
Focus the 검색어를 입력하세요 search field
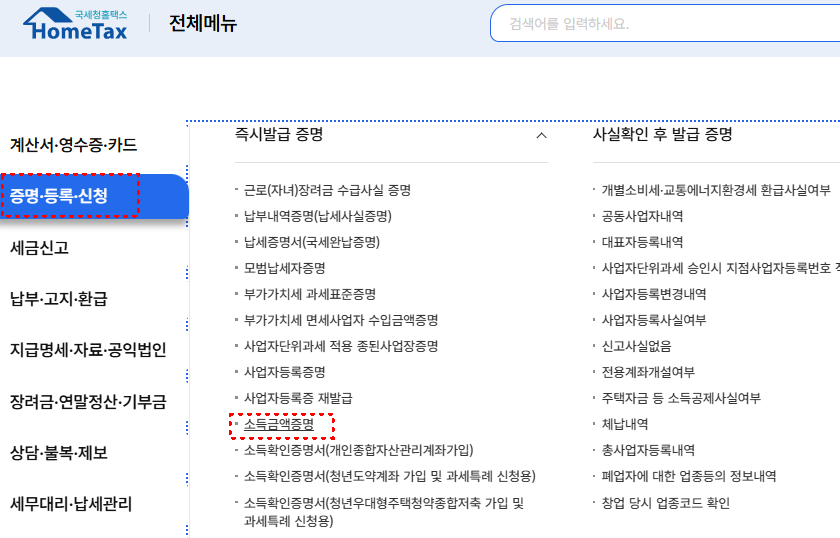(665, 24)
